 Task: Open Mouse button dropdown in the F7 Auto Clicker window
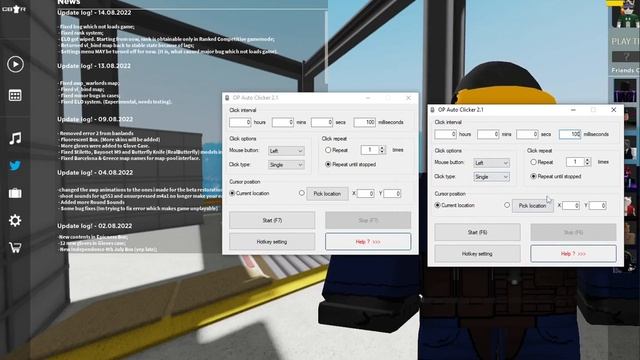[x=286, y=151]
